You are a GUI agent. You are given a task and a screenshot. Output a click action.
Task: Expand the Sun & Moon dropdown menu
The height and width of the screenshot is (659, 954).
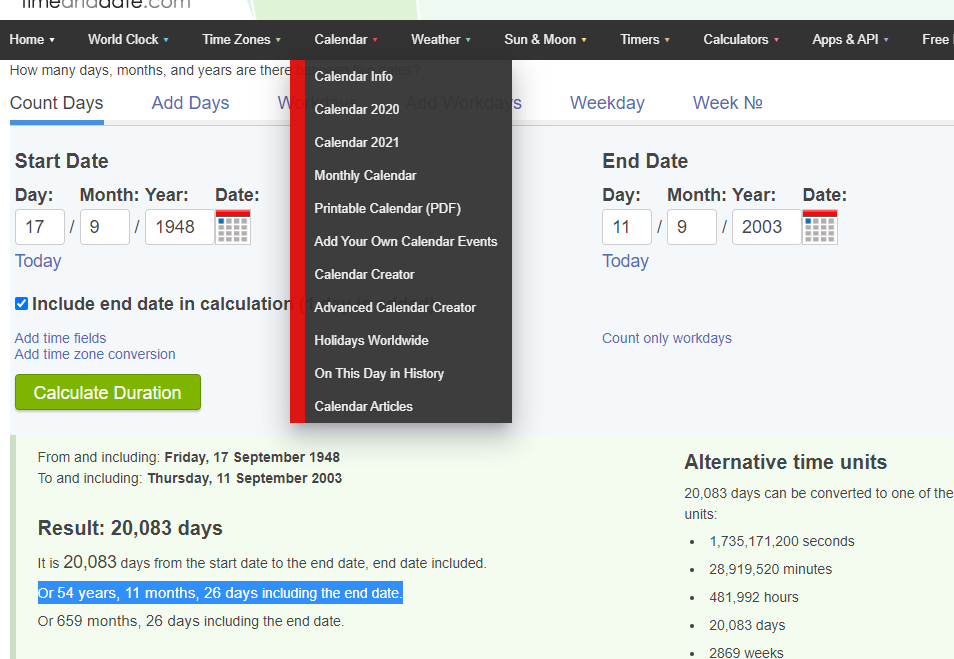[545, 40]
